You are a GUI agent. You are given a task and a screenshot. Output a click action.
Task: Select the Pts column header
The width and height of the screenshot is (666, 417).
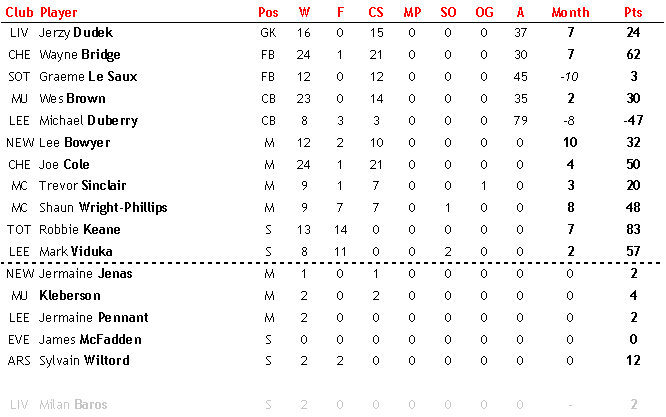click(633, 12)
